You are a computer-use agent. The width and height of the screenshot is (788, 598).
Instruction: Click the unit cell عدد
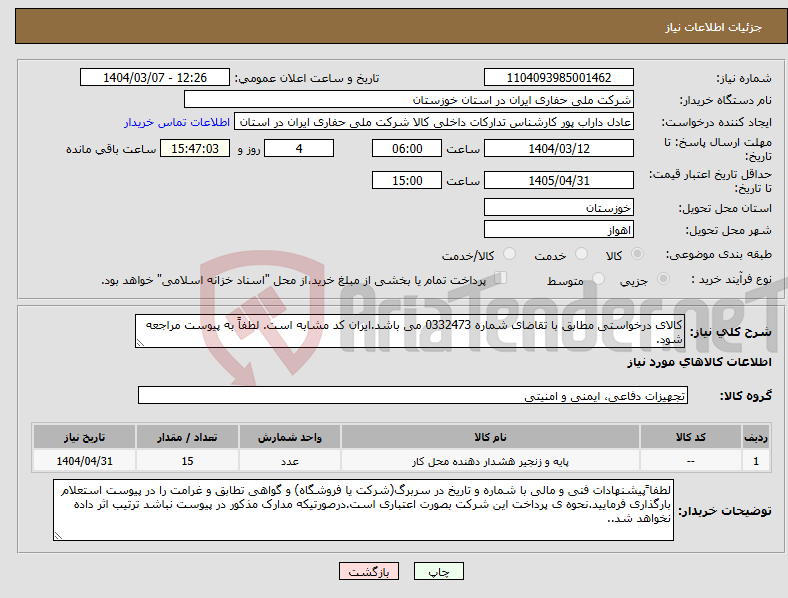click(x=290, y=461)
